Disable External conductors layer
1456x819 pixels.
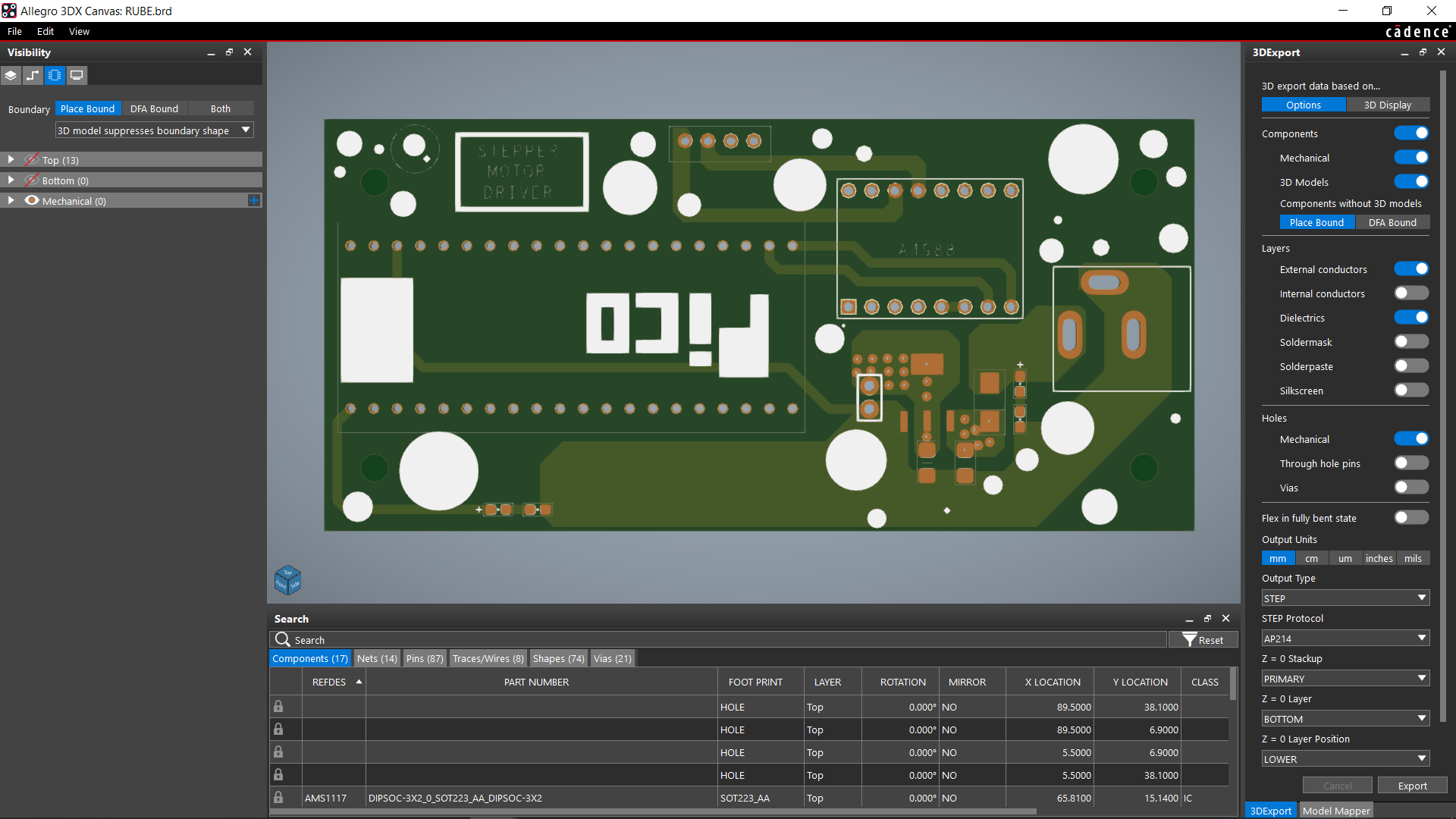click(1411, 269)
